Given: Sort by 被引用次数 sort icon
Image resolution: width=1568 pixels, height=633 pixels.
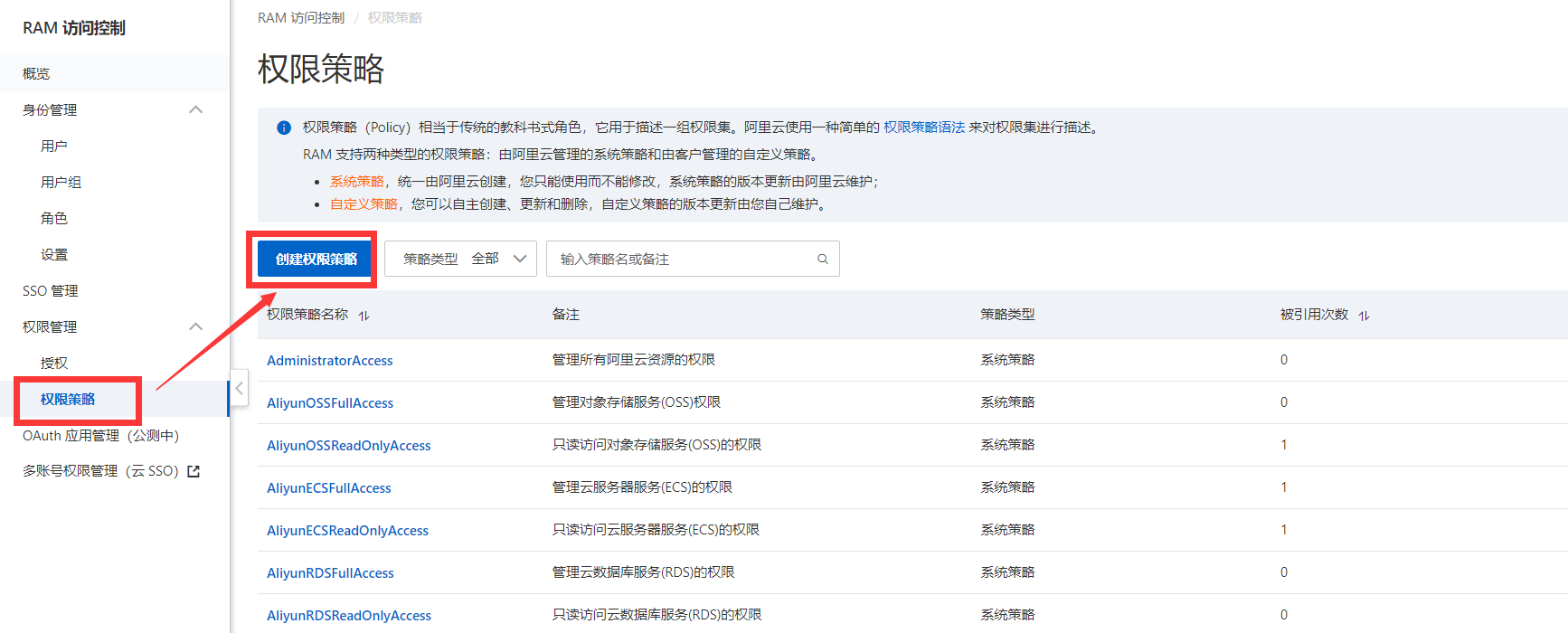Looking at the screenshot, I should coord(1364,316).
